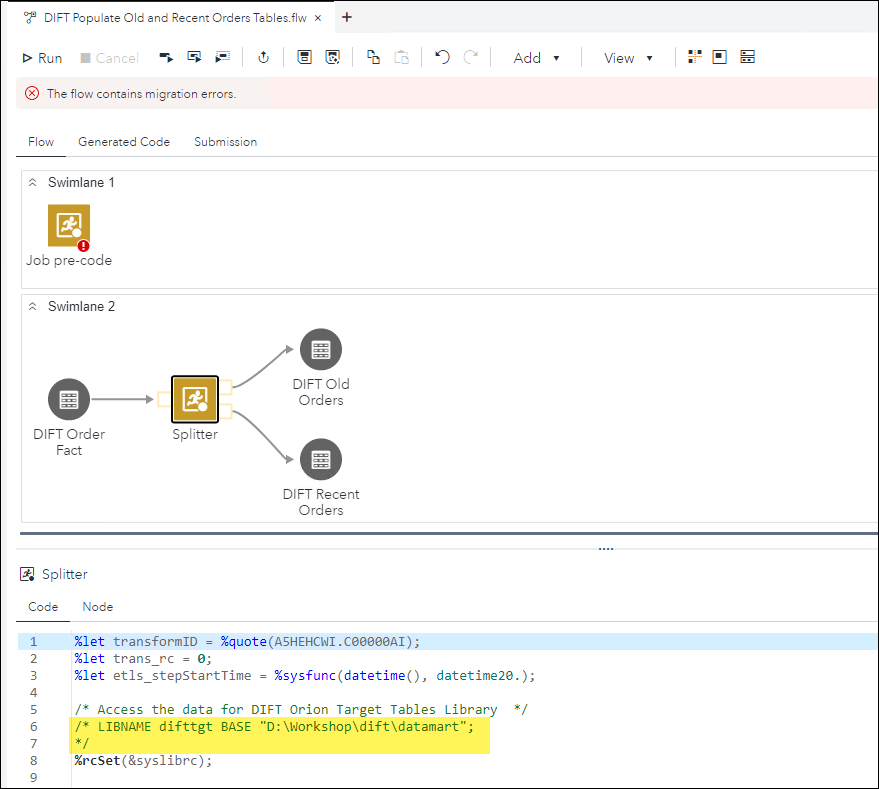The image size is (879, 789).
Task: Select the DIFT Order Fact table node
Action: tap(69, 399)
